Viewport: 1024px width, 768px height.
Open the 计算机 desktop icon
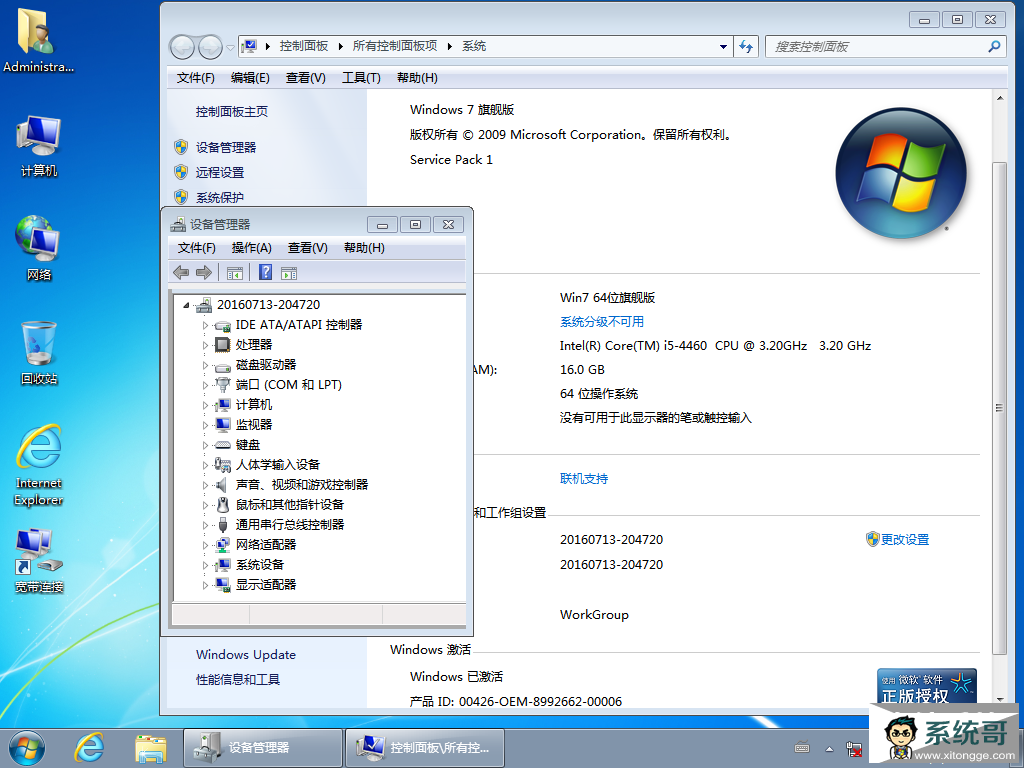[x=39, y=146]
